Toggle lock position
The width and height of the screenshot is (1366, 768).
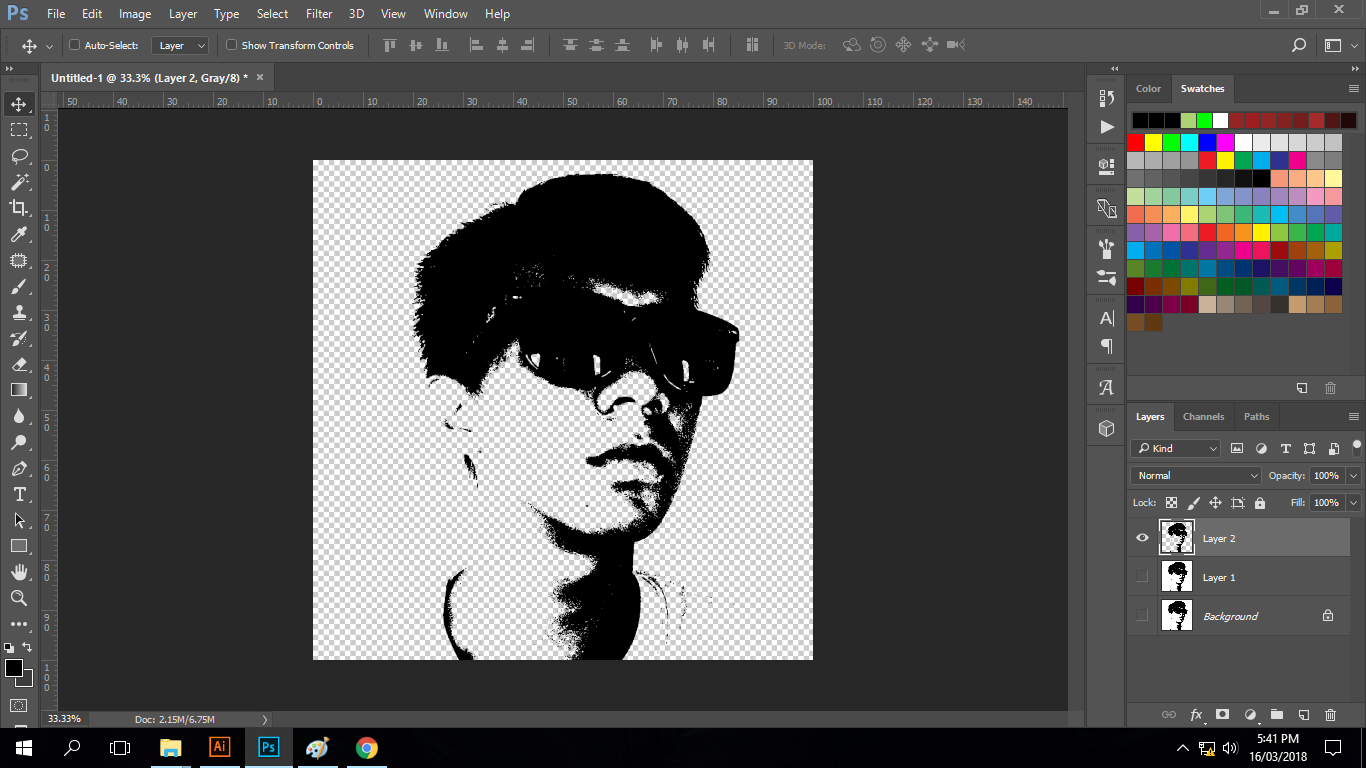click(1215, 503)
